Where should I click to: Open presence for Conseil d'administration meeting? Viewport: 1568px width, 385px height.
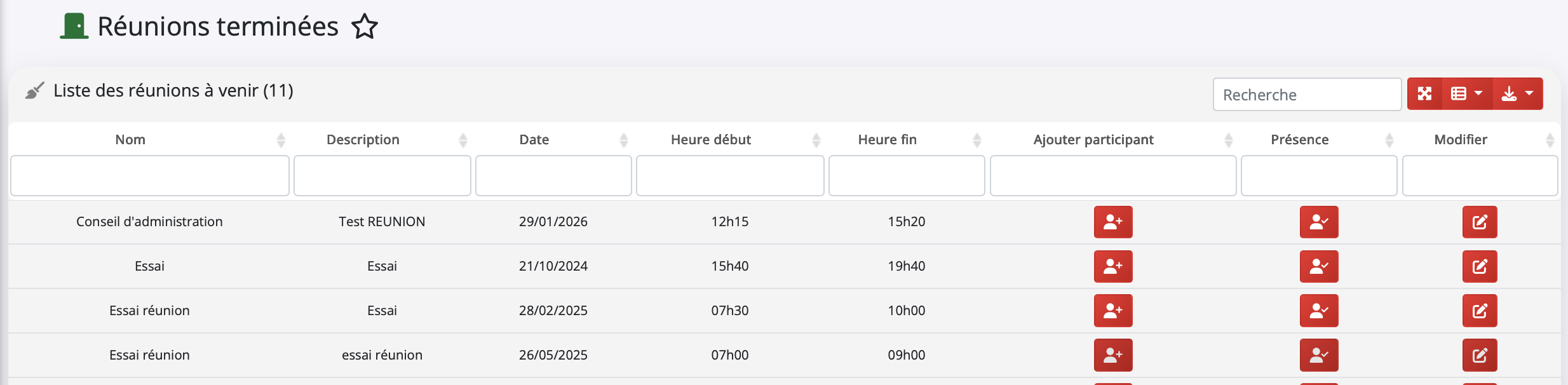1318,222
